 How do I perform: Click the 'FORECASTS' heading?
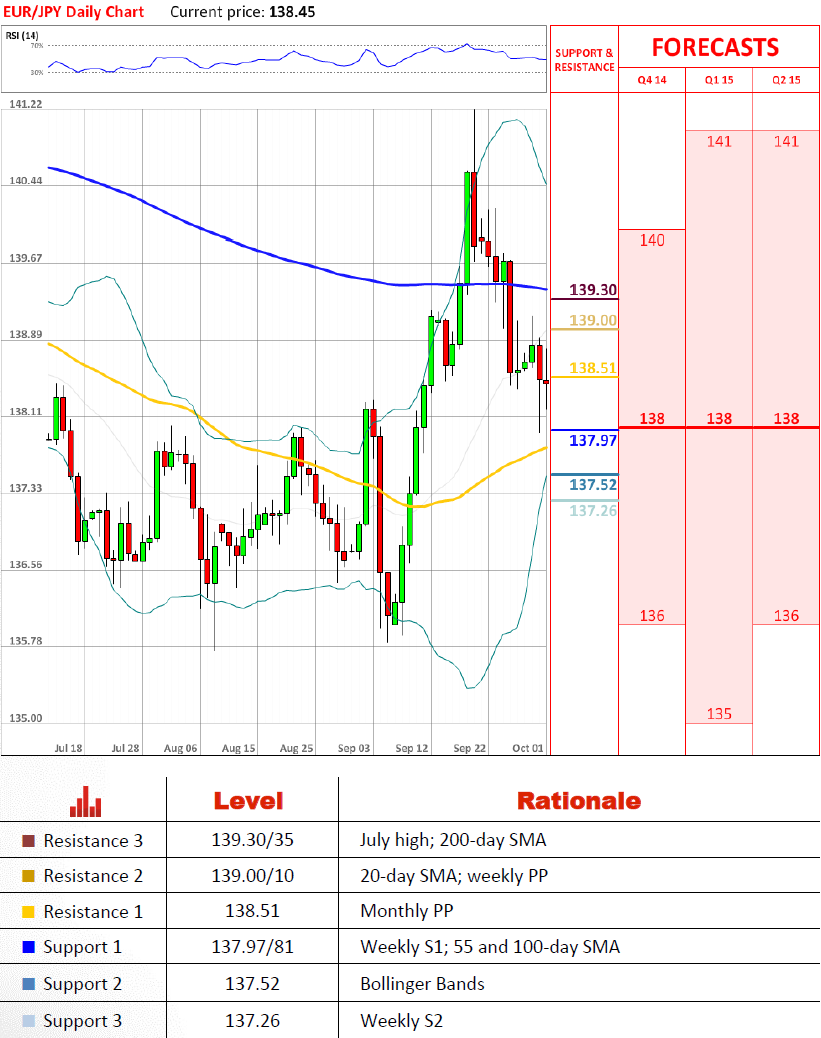716,48
